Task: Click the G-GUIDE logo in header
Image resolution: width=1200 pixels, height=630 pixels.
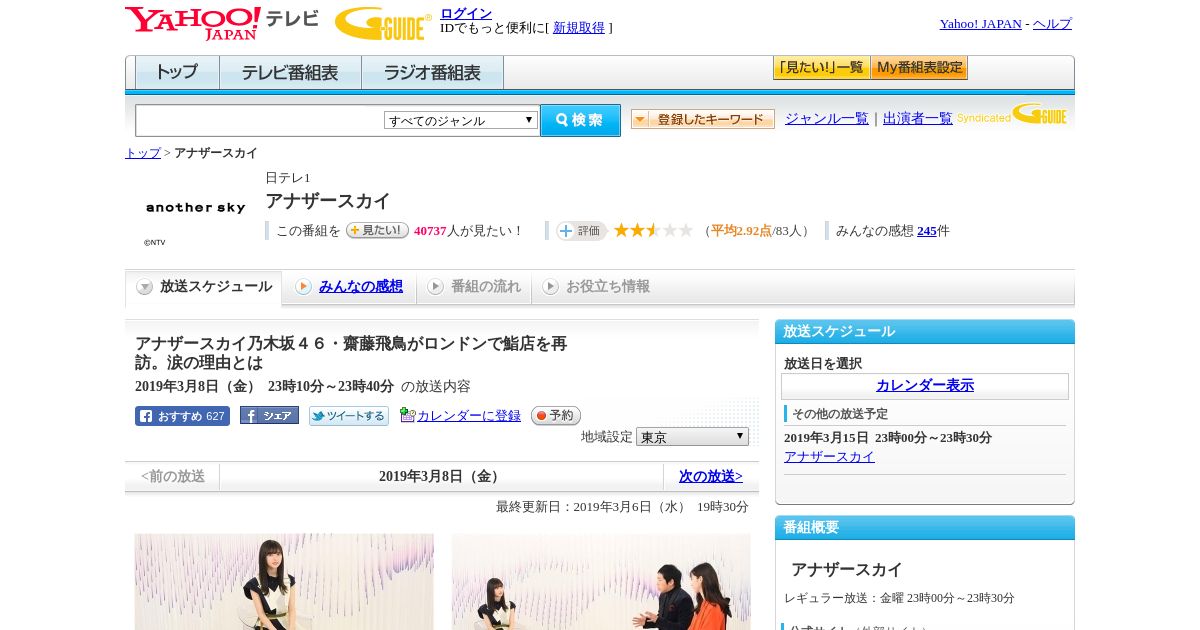Action: [x=383, y=24]
